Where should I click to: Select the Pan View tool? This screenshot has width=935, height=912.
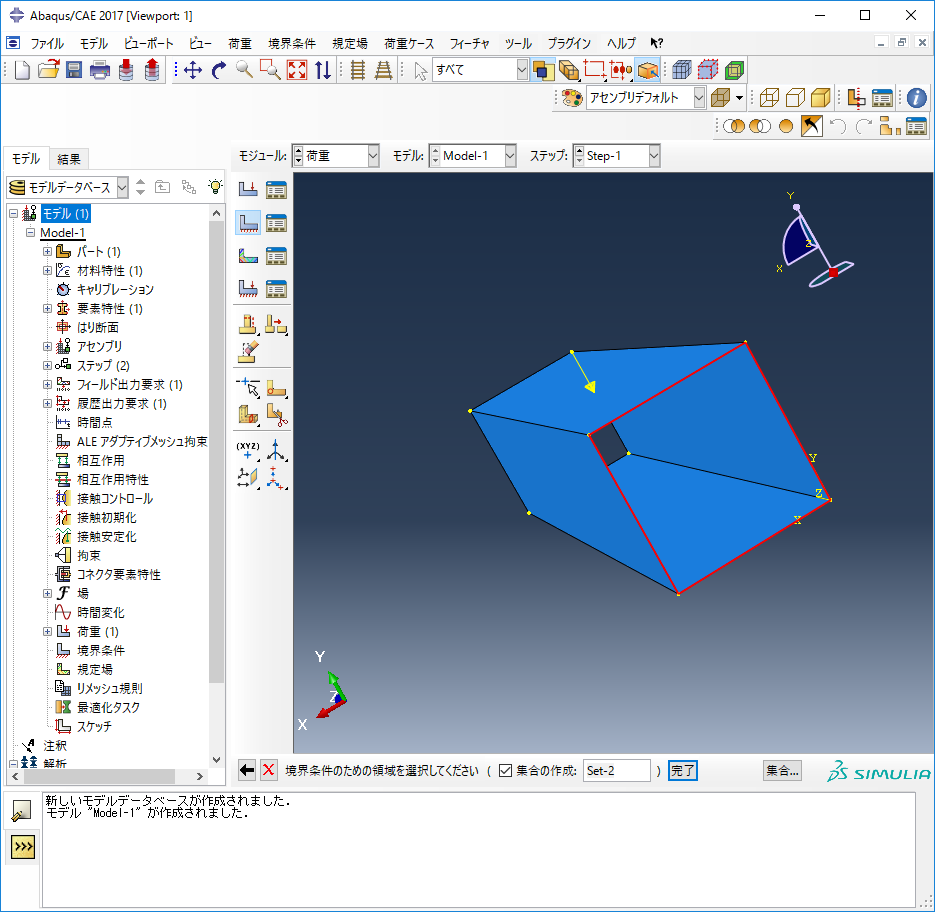[x=193, y=70]
